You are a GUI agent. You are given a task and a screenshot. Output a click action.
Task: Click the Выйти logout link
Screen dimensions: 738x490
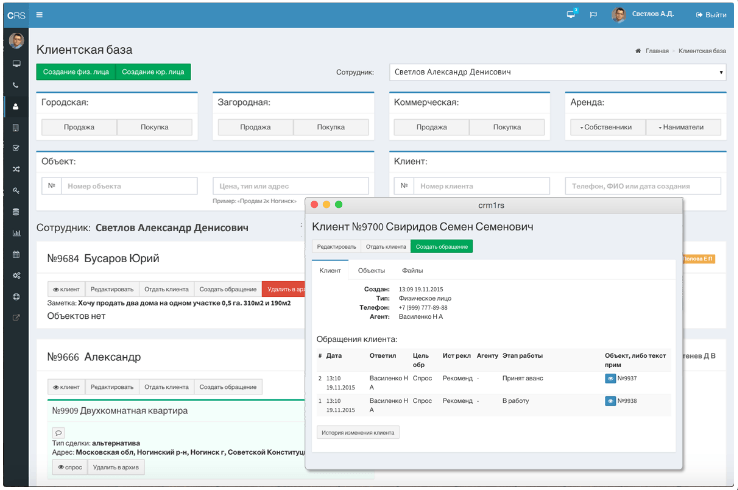711,15
